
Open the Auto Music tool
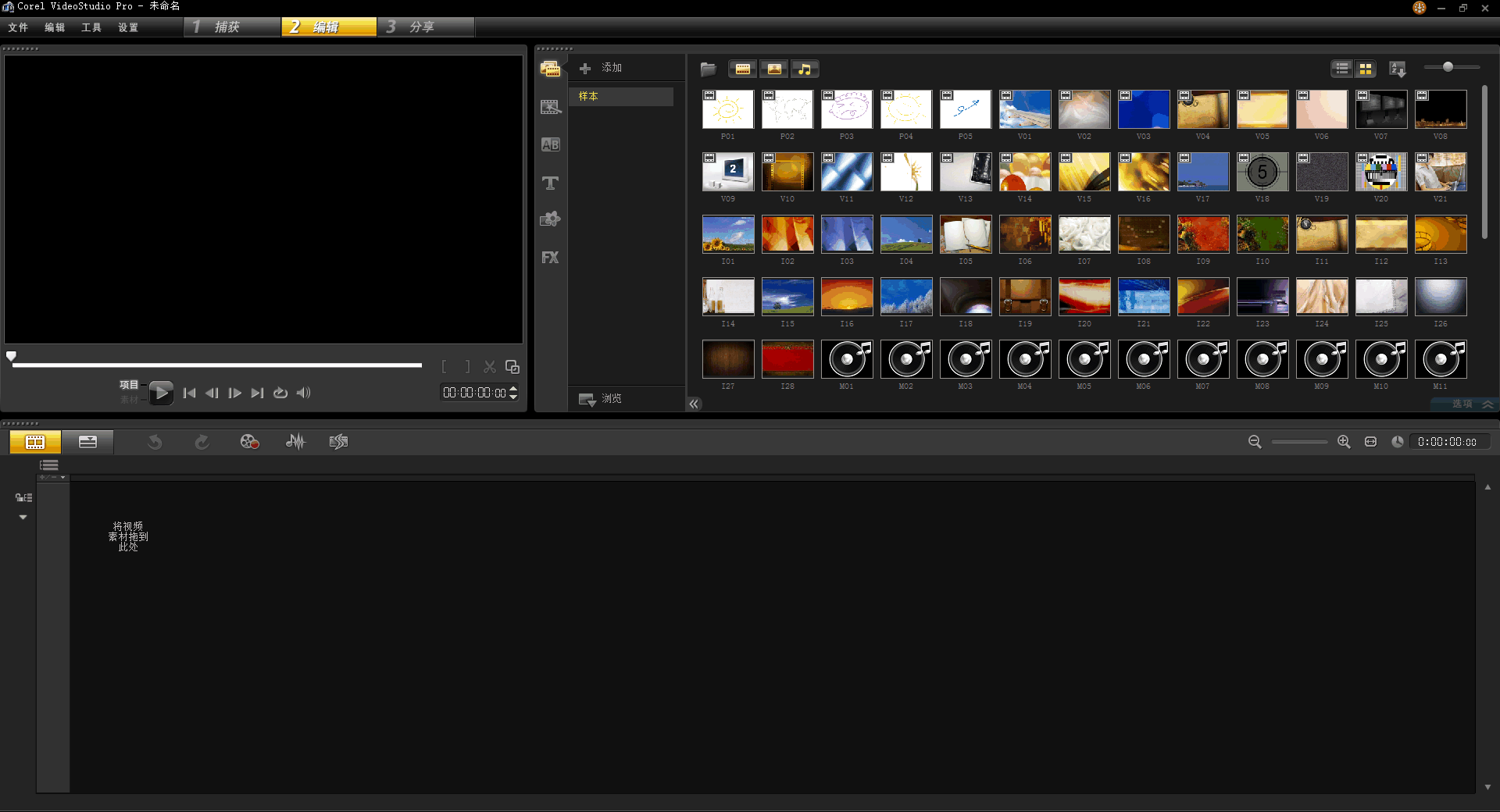338,442
